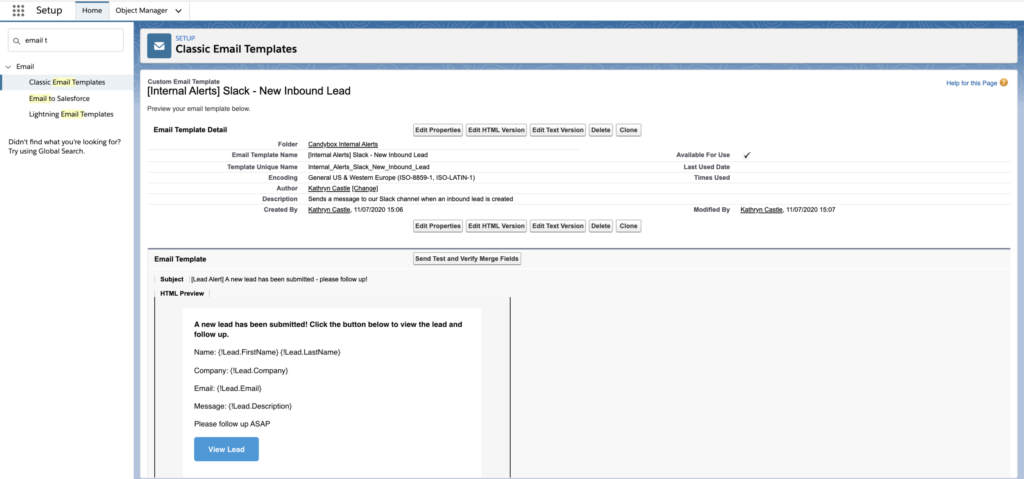The height and width of the screenshot is (479, 1024).
Task: Click the Email: {!Lead.Email} line
Action: 228,388
